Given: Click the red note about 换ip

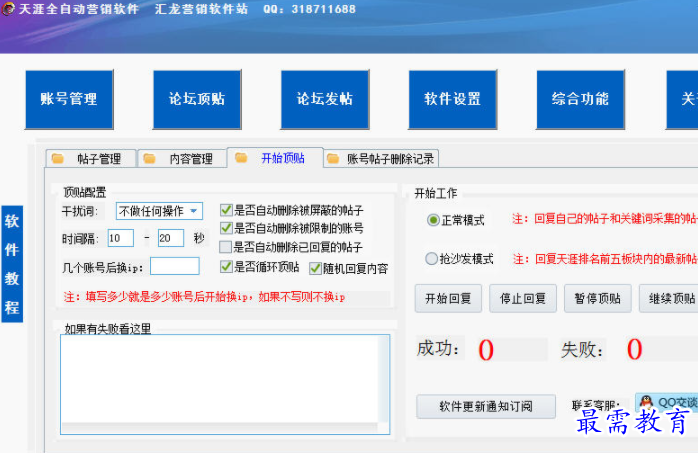Looking at the screenshot, I should pos(204,297).
